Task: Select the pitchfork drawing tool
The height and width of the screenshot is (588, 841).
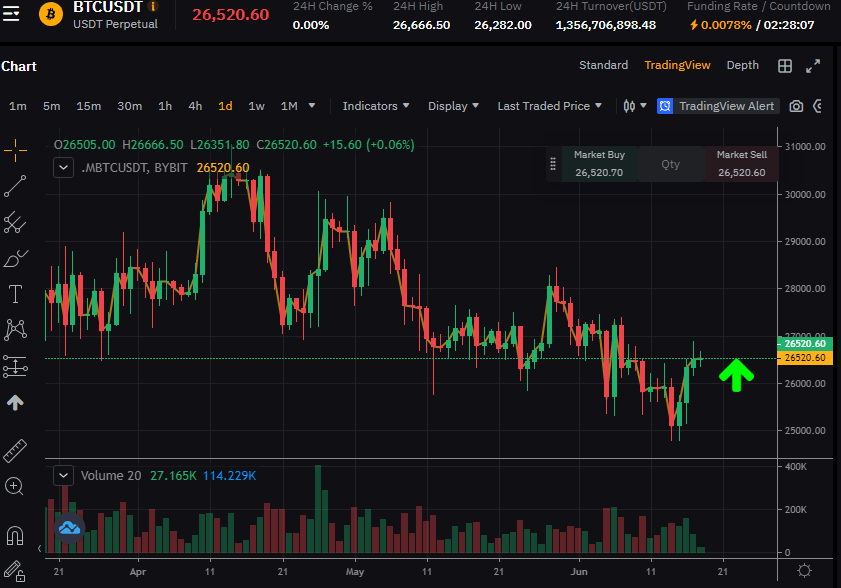Action: point(15,222)
